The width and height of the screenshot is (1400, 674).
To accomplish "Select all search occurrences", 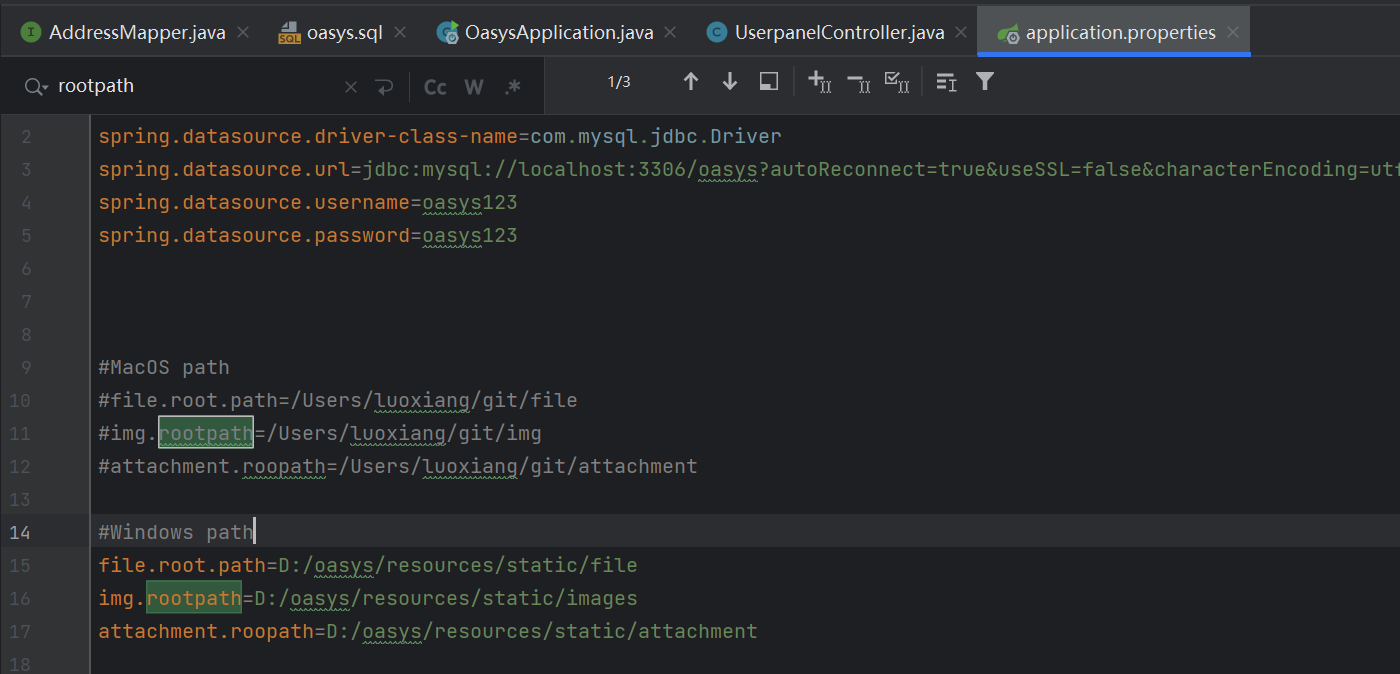I will point(897,82).
